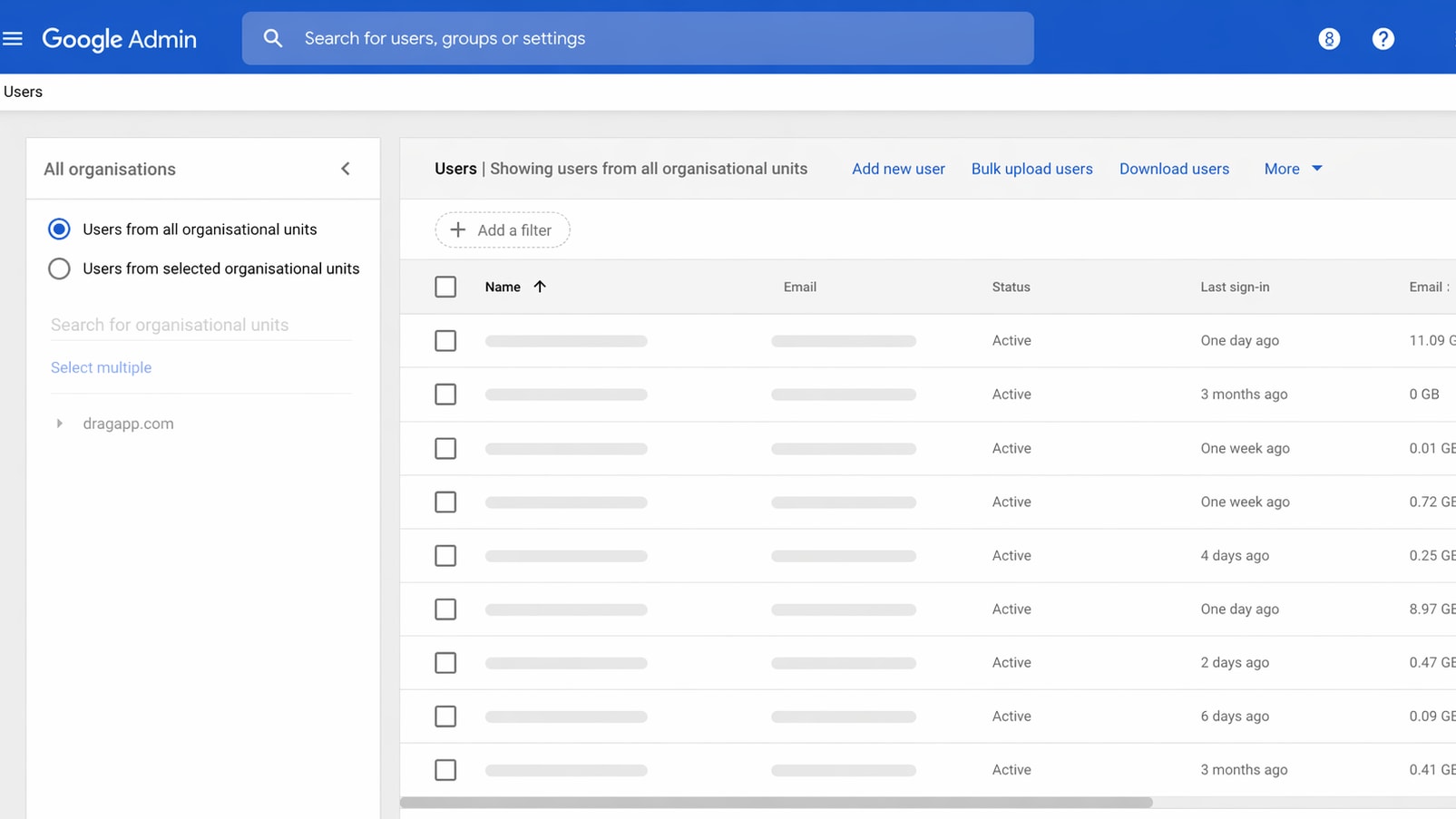Collapse the All organisations panel
Image resolution: width=1456 pixels, height=819 pixels.
[346, 169]
